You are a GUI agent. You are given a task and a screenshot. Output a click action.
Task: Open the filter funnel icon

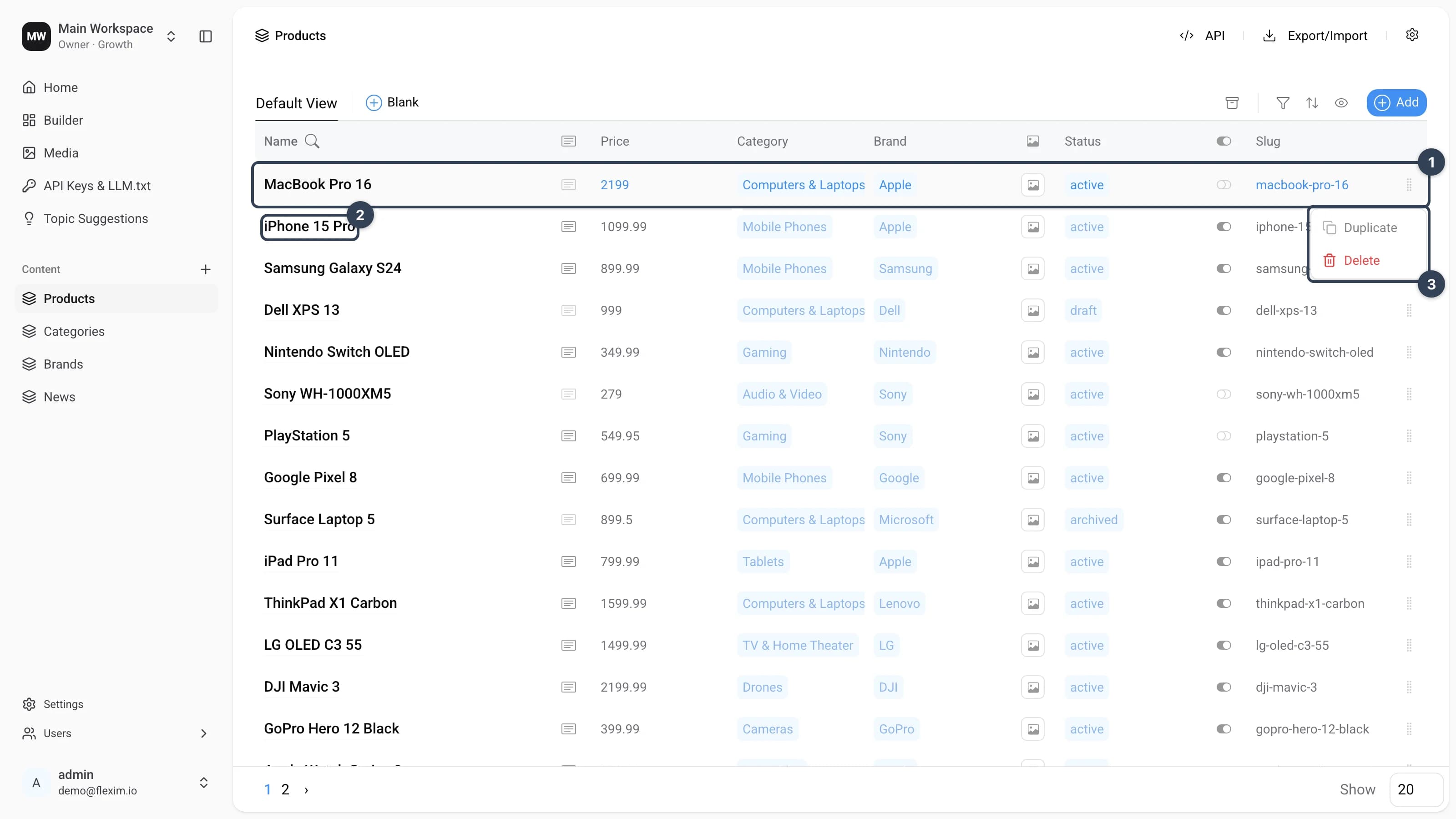pos(1283,103)
